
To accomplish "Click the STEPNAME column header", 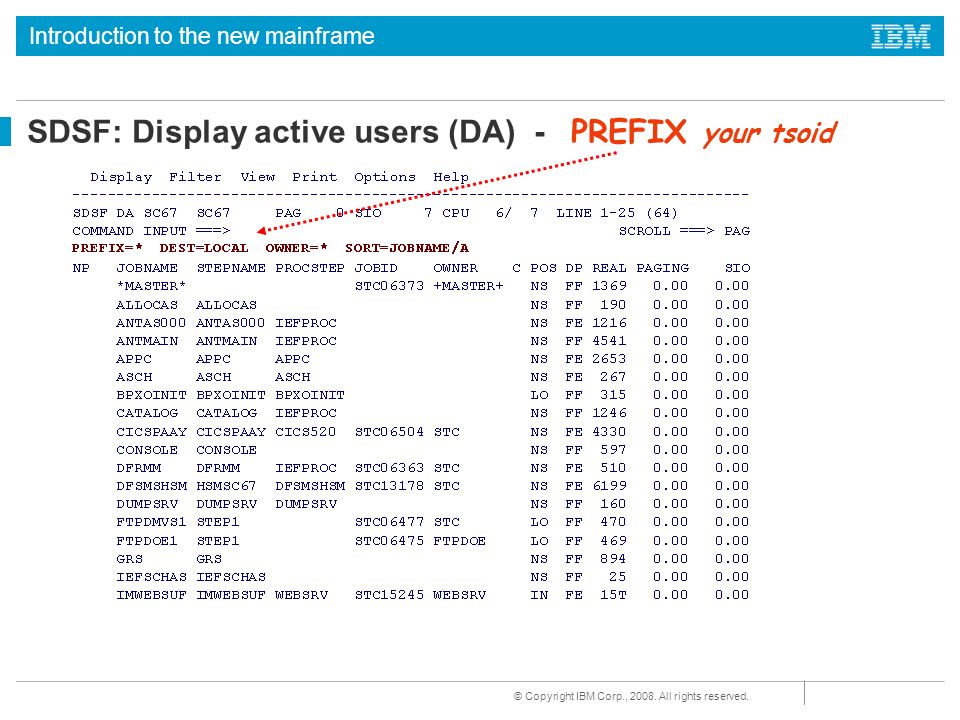I will 231,268.
